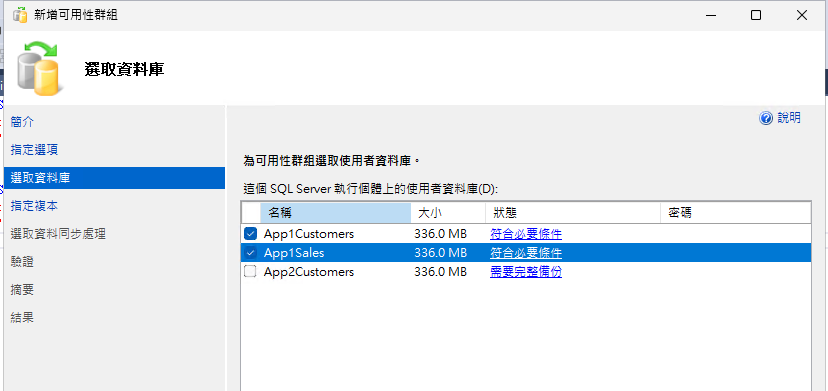Screen dimensions: 828x391
Task: Go to the 指定複本 wizard page
Action: tap(34, 206)
